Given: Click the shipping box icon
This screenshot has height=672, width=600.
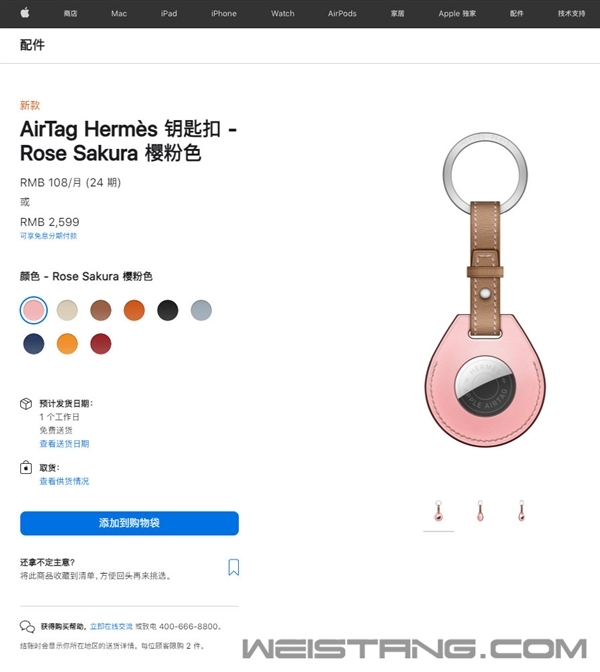Looking at the screenshot, I should click(x=26, y=404).
